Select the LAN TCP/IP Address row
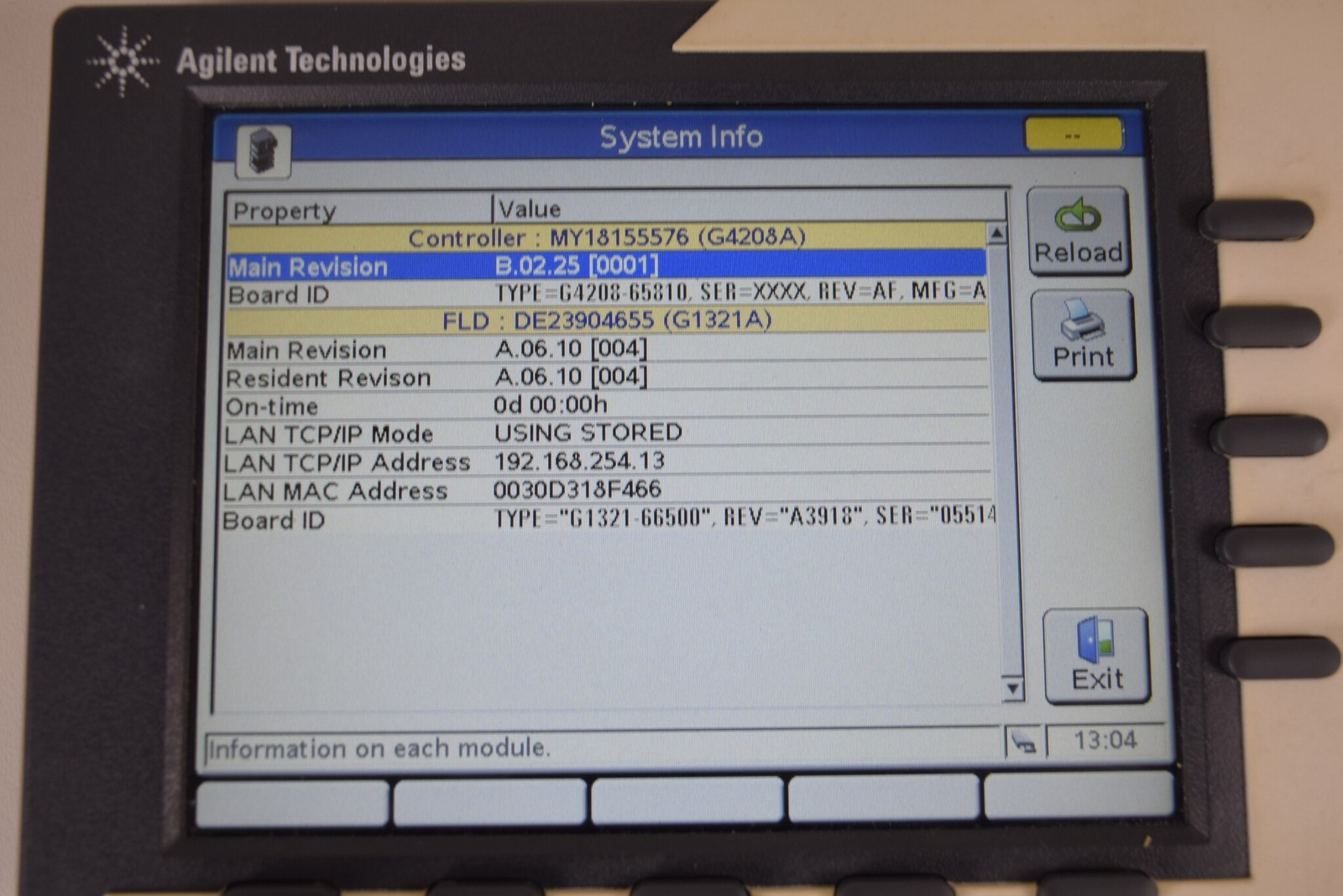This screenshot has width=1343, height=896. (607, 461)
